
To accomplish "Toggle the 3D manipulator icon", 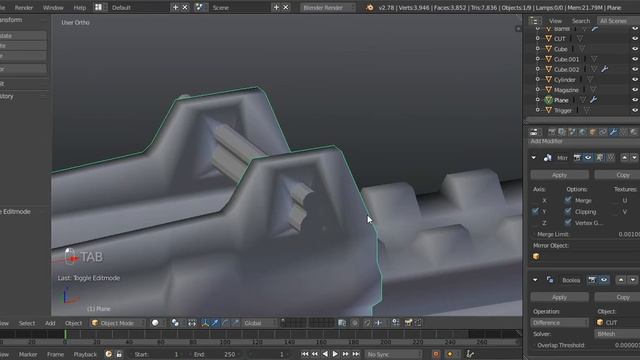I will pos(205,323).
